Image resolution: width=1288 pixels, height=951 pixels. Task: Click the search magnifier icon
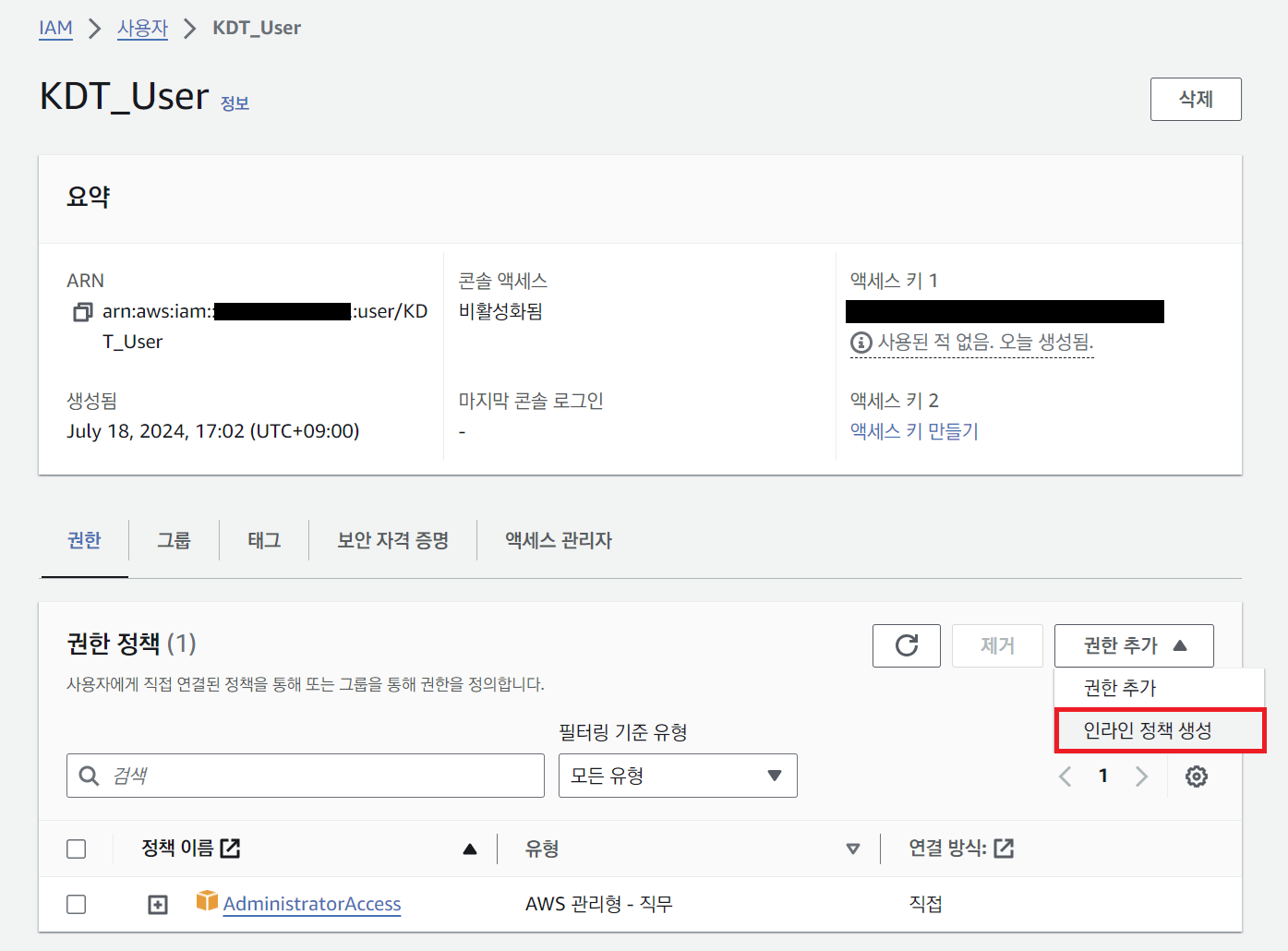tap(89, 776)
